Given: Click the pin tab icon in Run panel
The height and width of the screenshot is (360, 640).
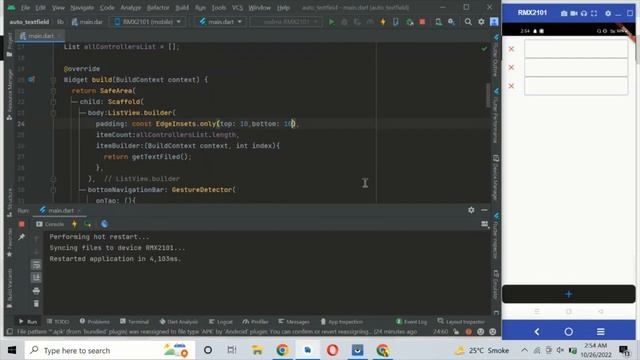Looking at the screenshot, I should [22, 237].
